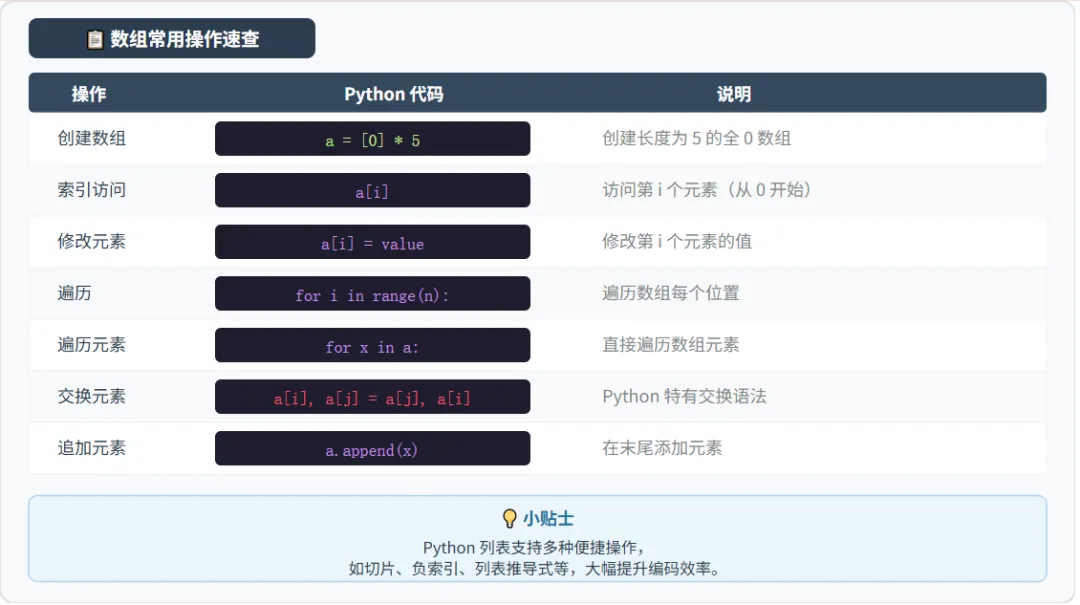The height and width of the screenshot is (605, 1080).
Task: Click the code block a[i]
Action: pos(373,190)
